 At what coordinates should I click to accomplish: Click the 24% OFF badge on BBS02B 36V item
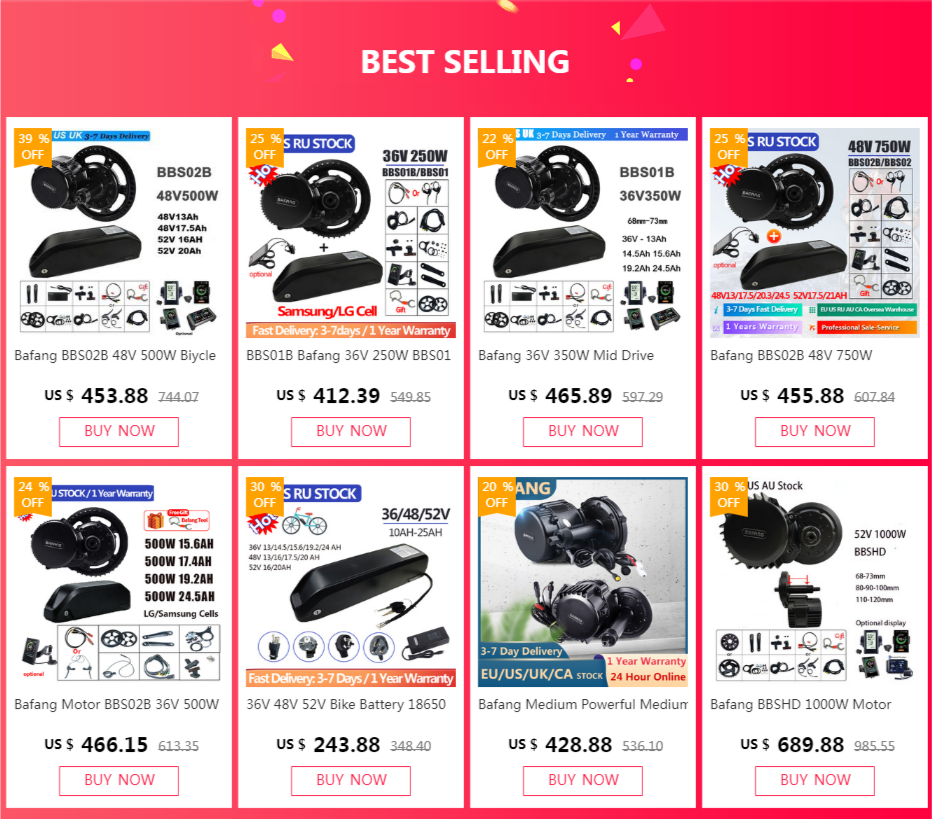coord(33,494)
